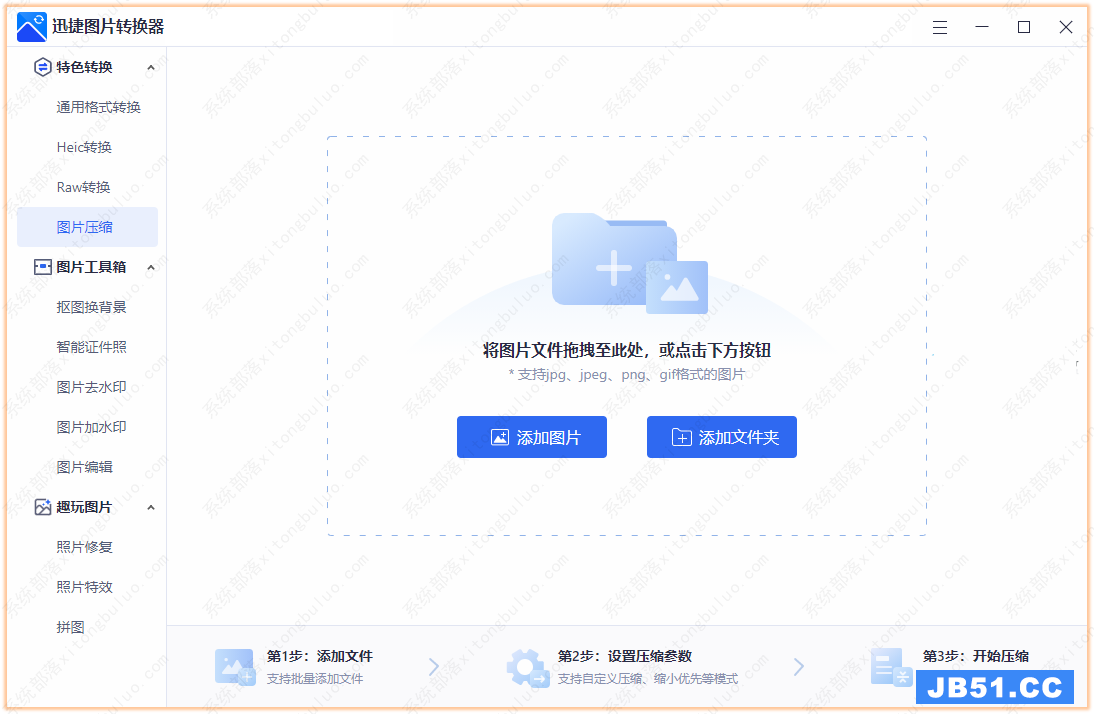Collapse the 特色转换 section chevron
The width and height of the screenshot is (1094, 714).
coord(151,68)
